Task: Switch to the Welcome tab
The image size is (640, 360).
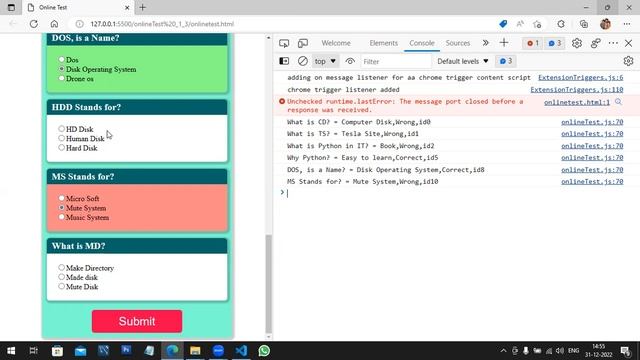Action: (336, 43)
